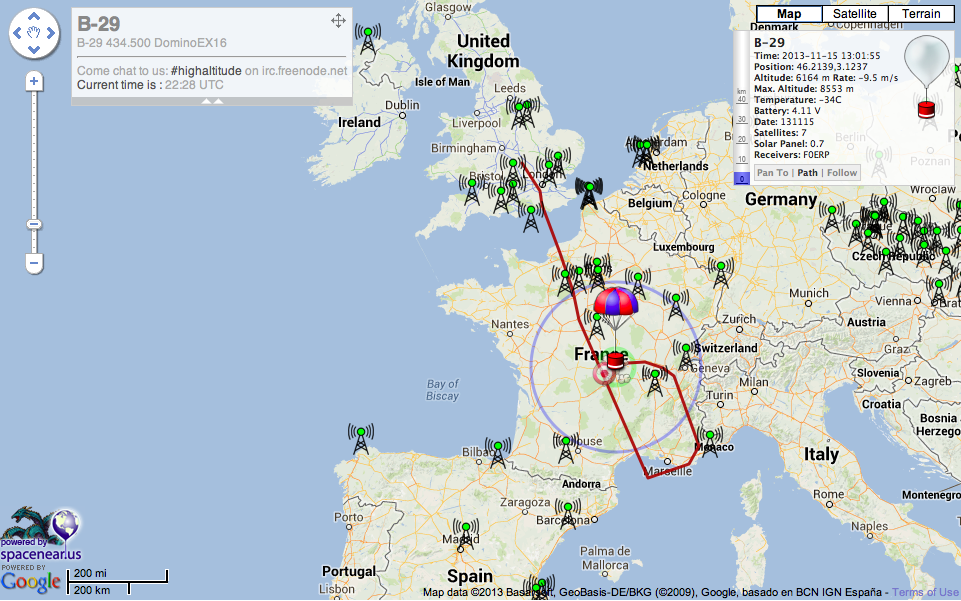Pan the map right with the arrow
The width and height of the screenshot is (961, 601).
[x=50, y=33]
